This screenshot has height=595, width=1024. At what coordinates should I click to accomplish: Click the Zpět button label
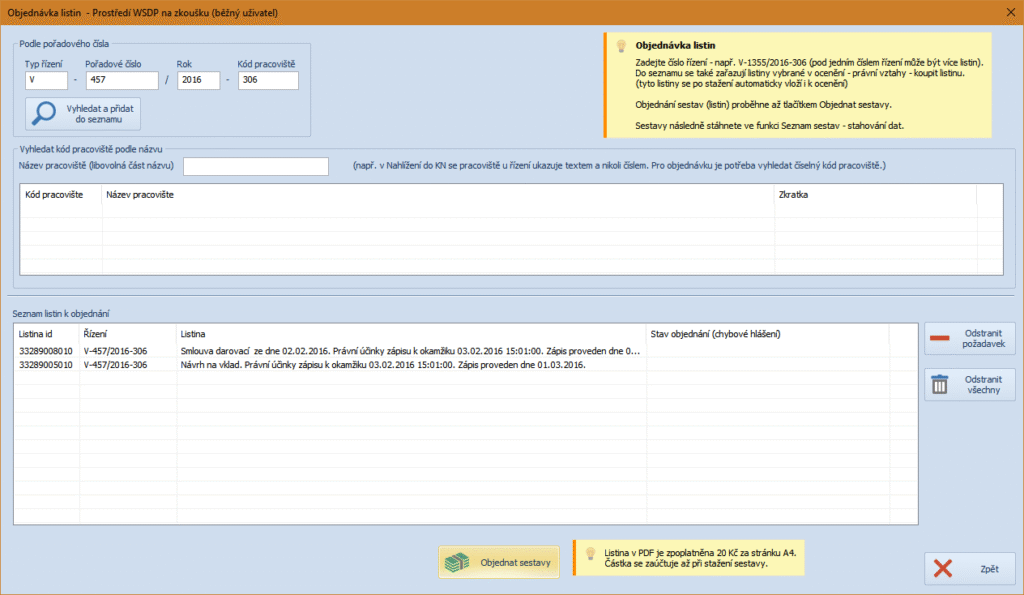[989, 569]
